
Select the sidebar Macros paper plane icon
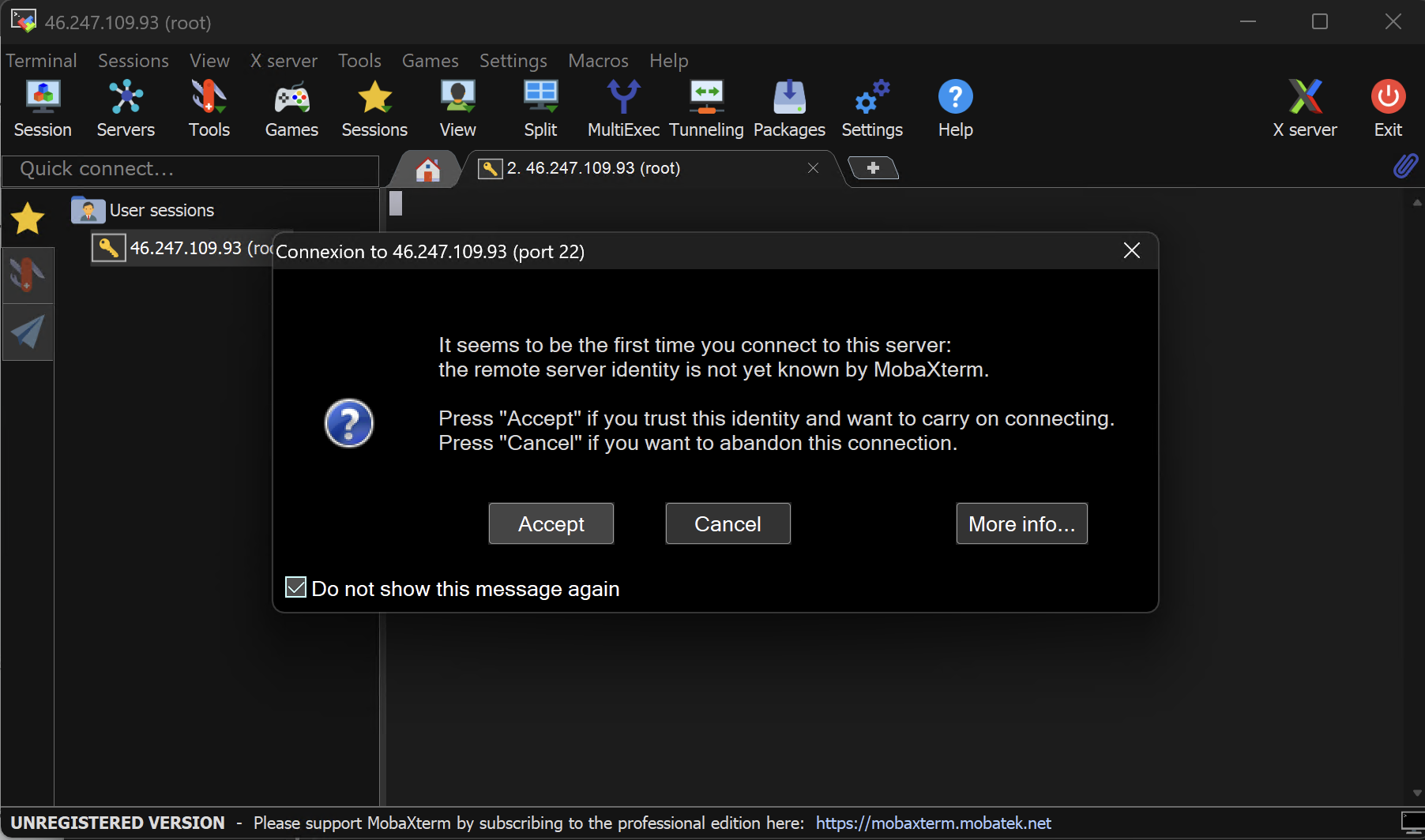[x=28, y=332]
